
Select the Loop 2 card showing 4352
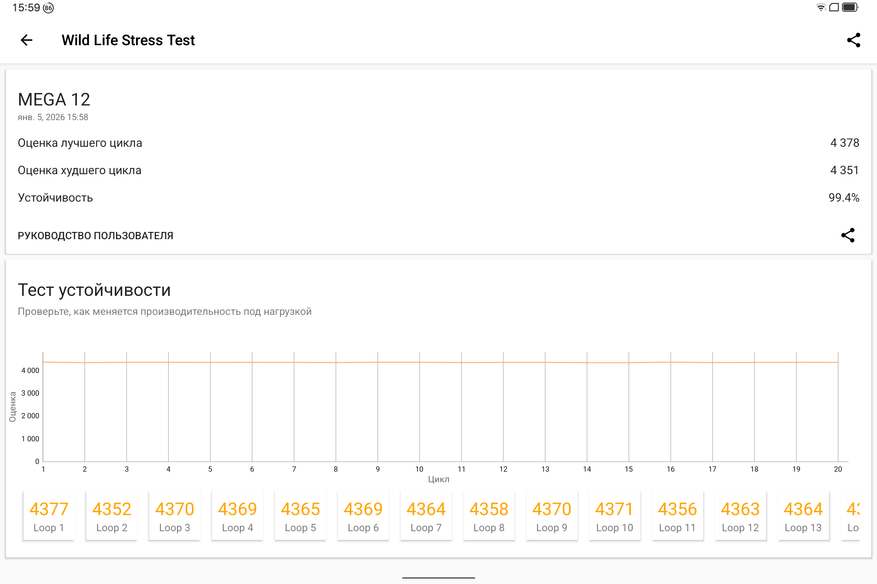click(112, 516)
